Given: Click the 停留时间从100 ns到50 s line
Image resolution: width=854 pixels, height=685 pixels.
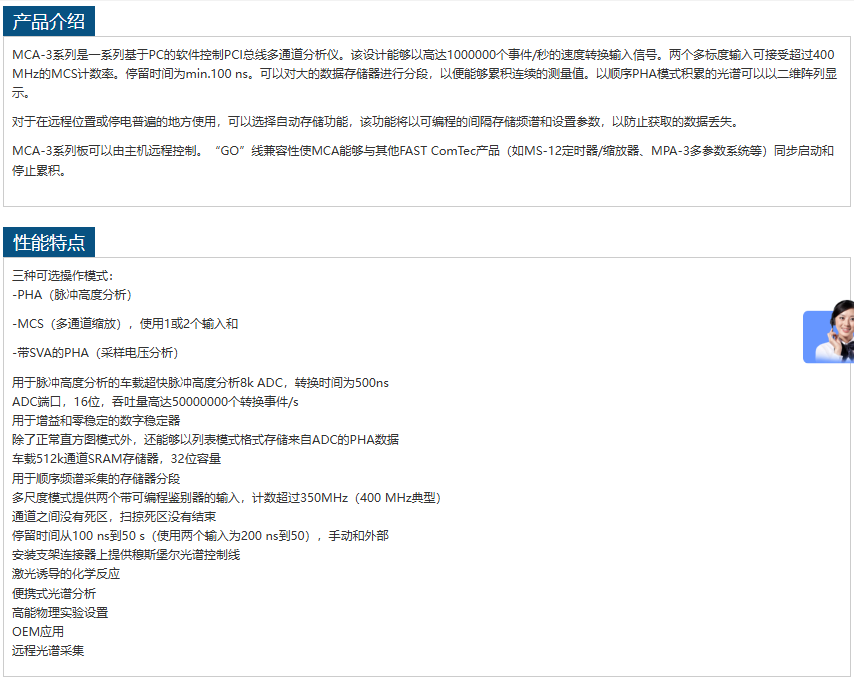Looking at the screenshot, I should (200, 536).
